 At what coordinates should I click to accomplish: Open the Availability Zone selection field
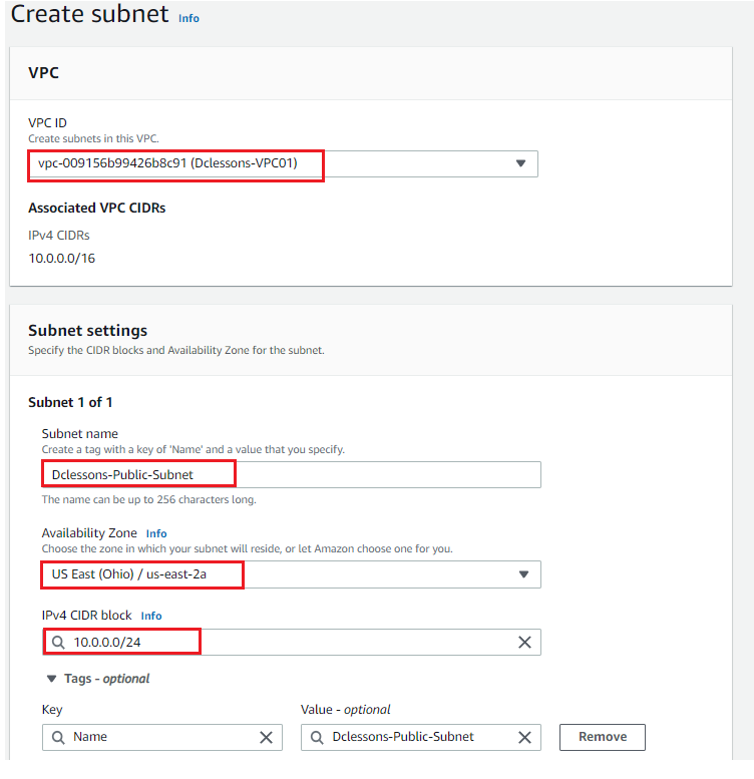291,574
